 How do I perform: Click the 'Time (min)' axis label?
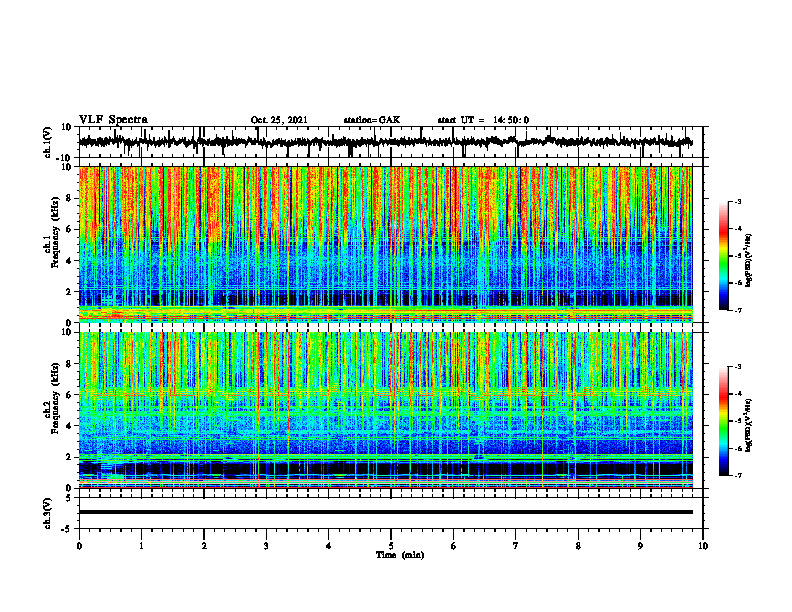400,555
